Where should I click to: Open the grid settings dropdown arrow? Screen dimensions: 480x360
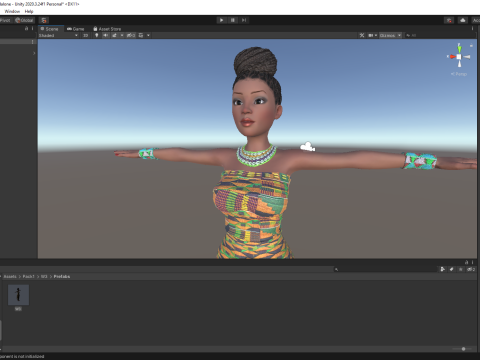[x=148, y=35]
